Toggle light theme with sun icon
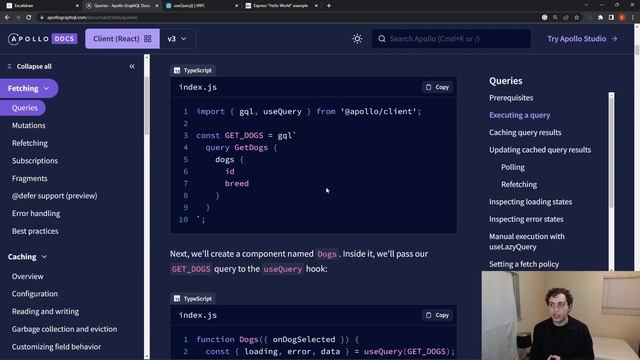The image size is (640, 360). [x=357, y=39]
